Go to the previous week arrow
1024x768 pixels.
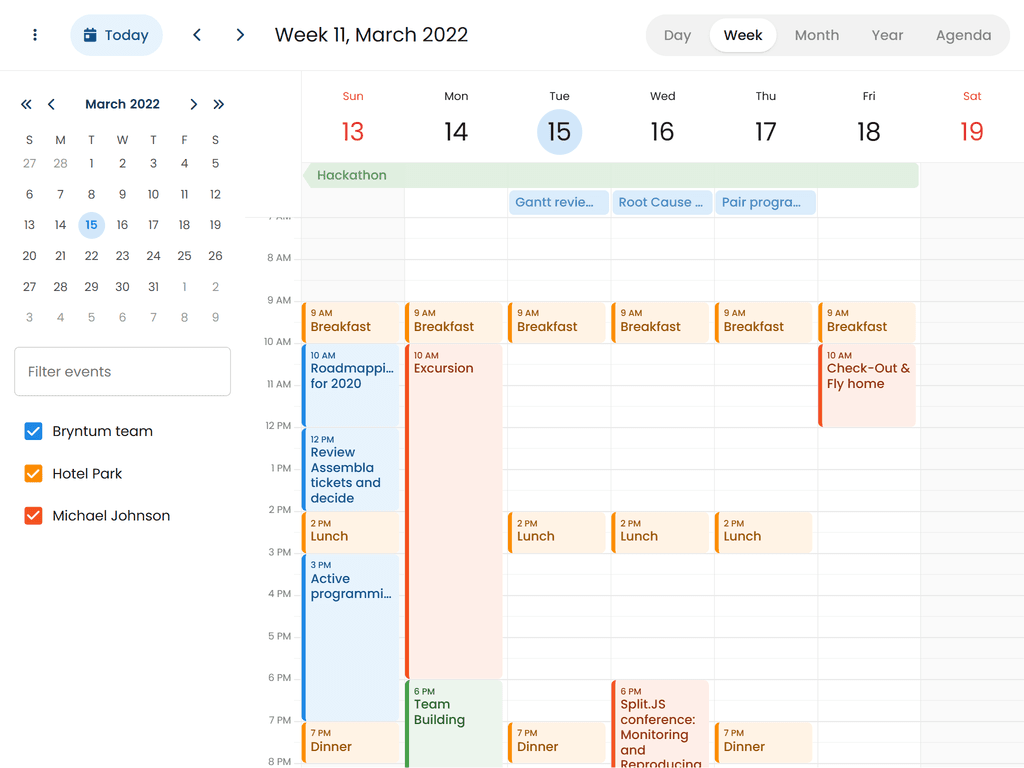coord(197,35)
